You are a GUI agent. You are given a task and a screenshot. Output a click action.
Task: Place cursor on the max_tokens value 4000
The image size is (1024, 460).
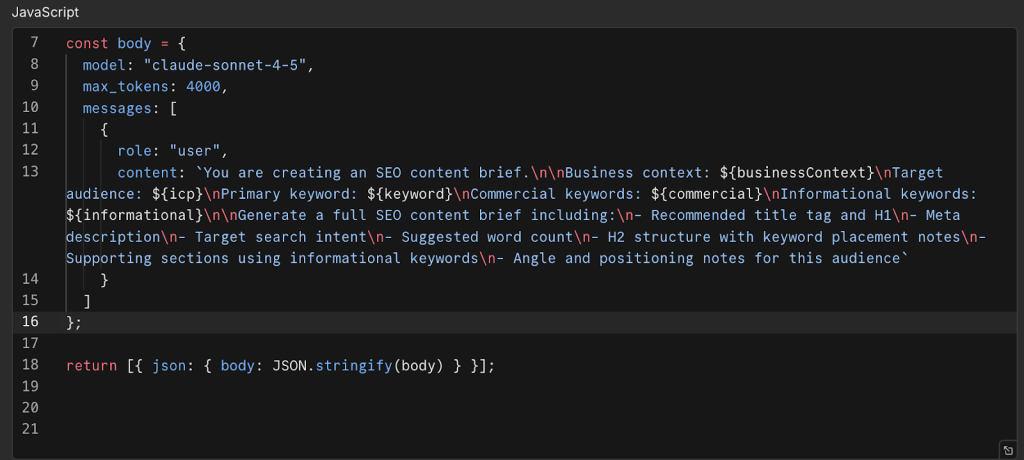point(207,86)
